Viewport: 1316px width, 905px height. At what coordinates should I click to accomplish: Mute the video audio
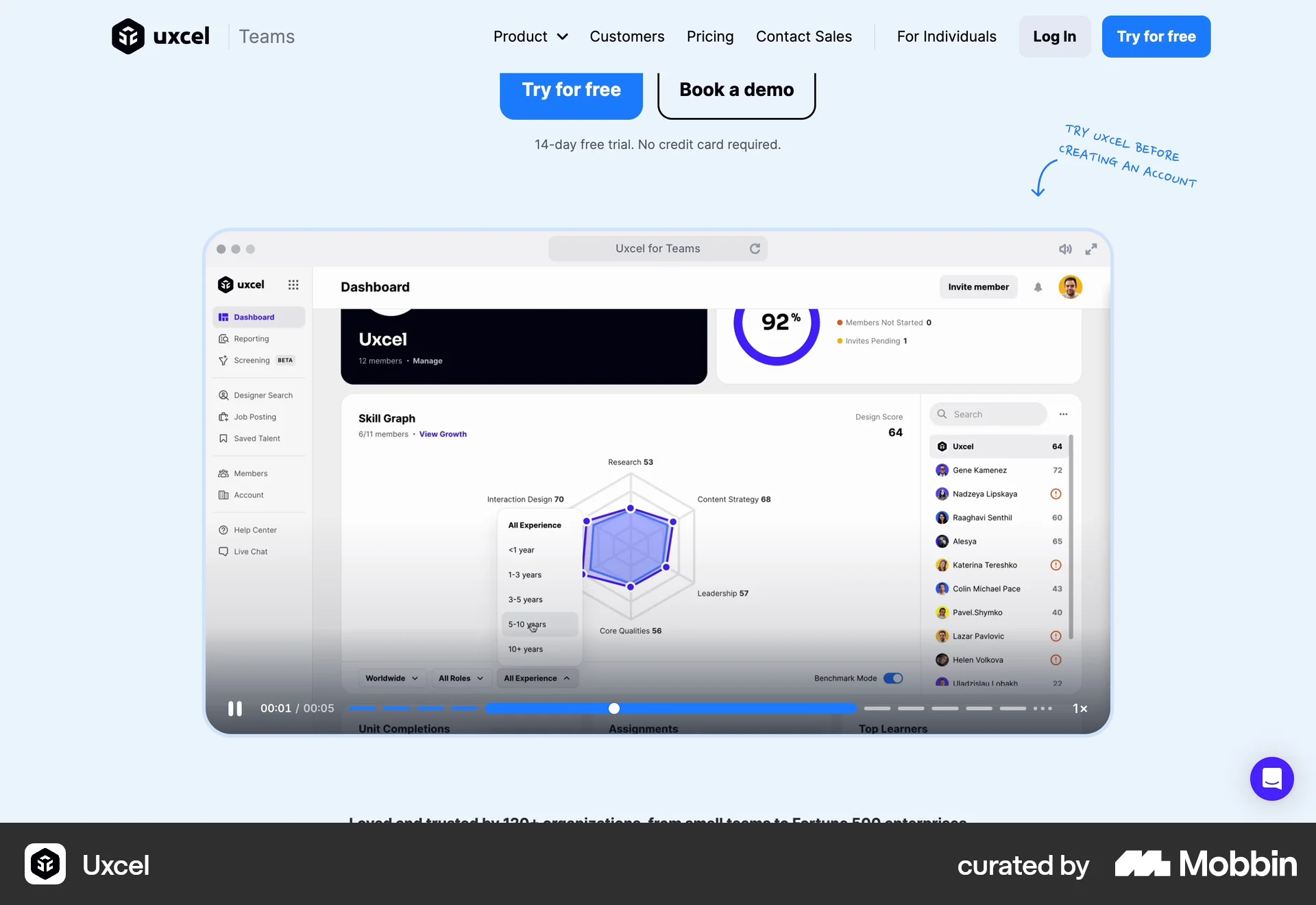point(1064,249)
